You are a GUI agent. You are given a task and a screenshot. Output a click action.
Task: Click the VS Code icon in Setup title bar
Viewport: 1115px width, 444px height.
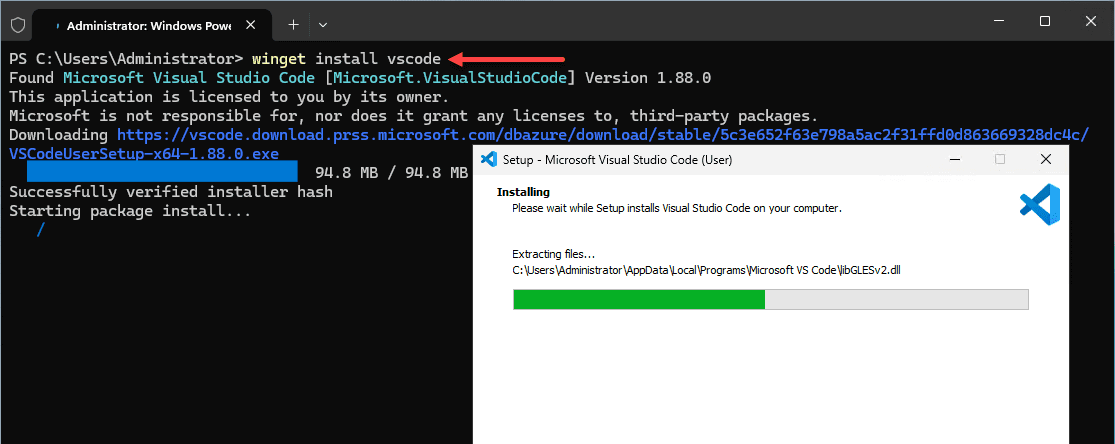[489, 159]
